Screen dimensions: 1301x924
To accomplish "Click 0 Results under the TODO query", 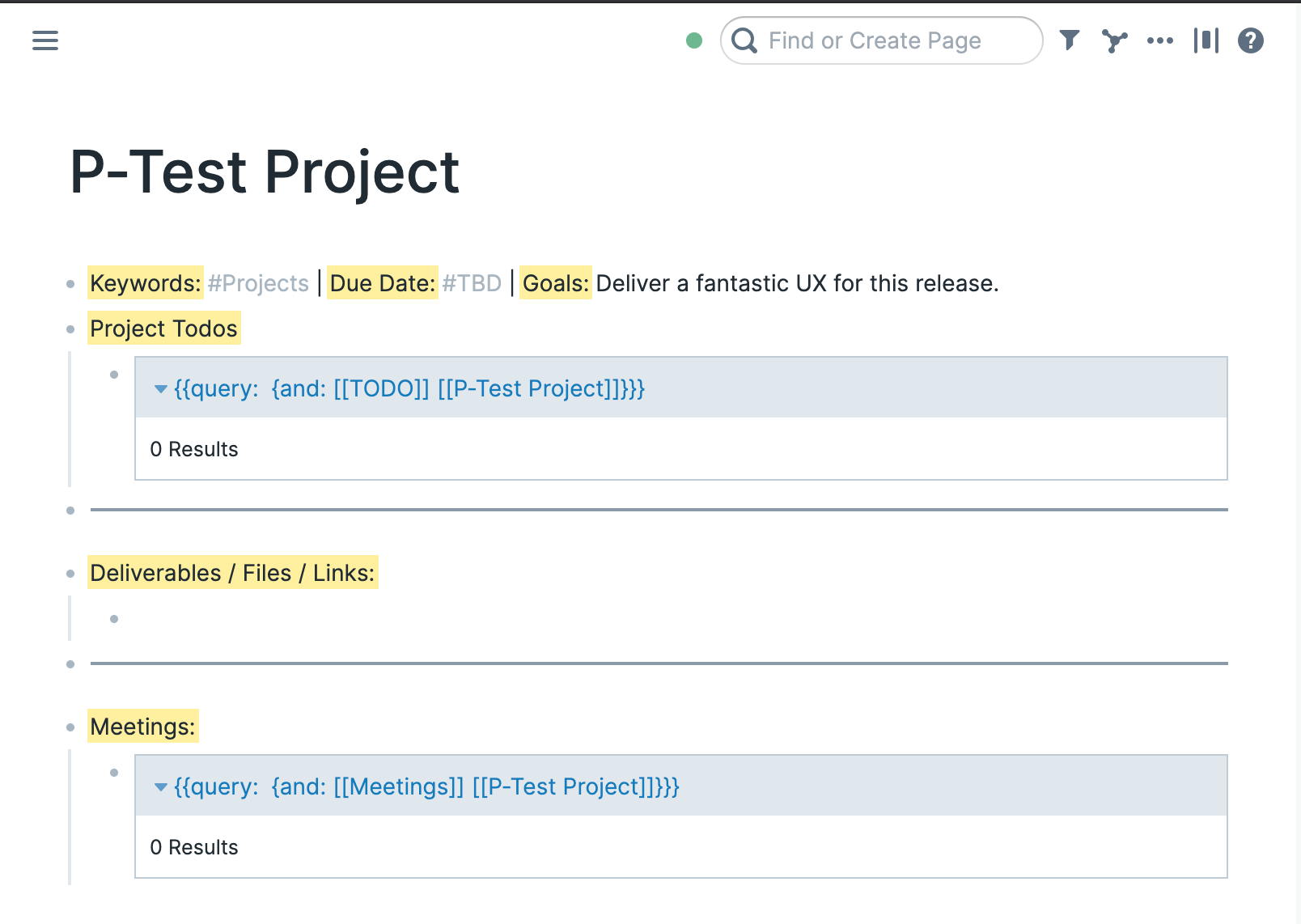I will pyautogui.click(x=194, y=449).
